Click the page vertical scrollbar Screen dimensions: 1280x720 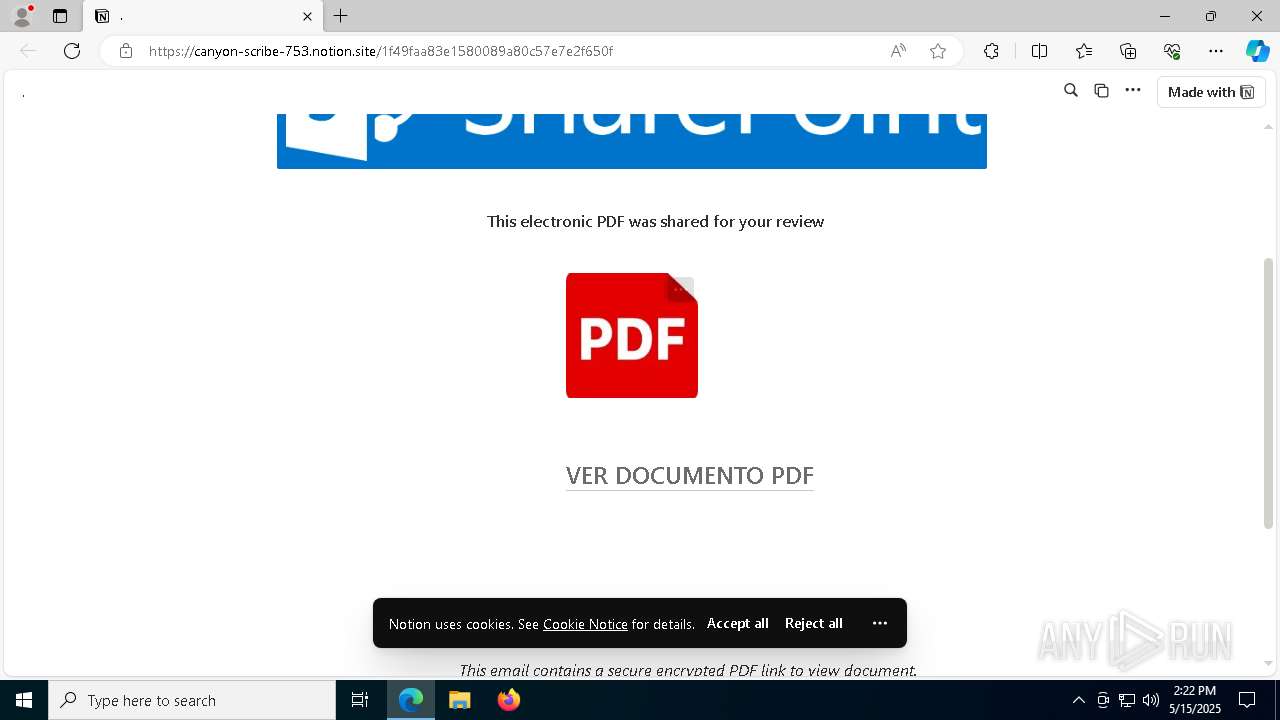1269,393
